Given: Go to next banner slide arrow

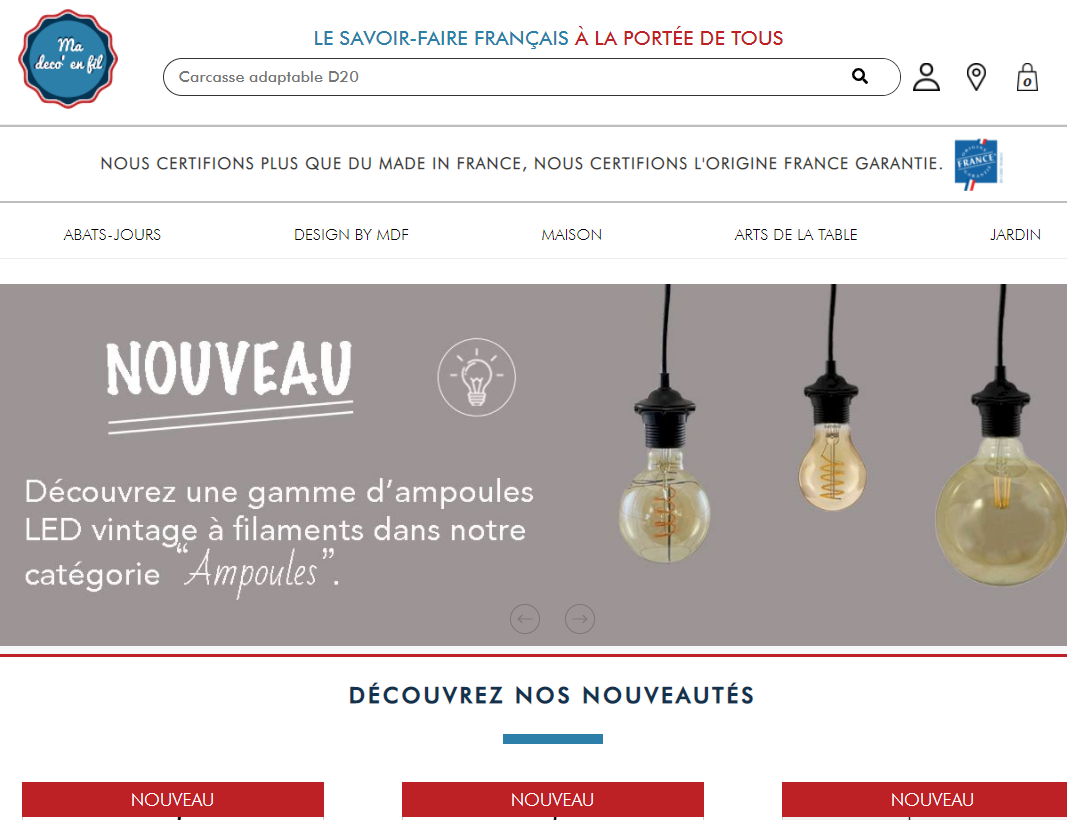Looking at the screenshot, I should pyautogui.click(x=580, y=619).
